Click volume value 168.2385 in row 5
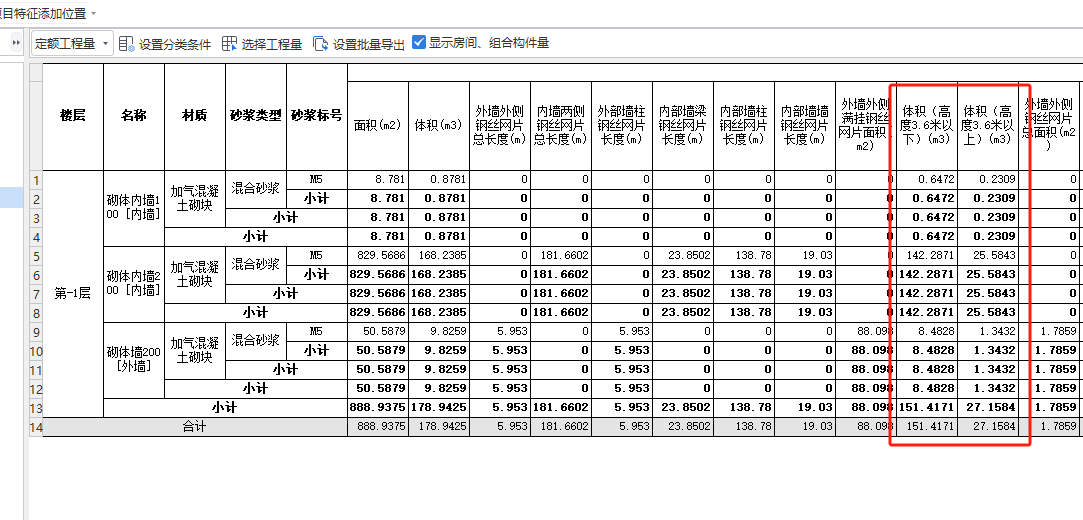 (439, 256)
